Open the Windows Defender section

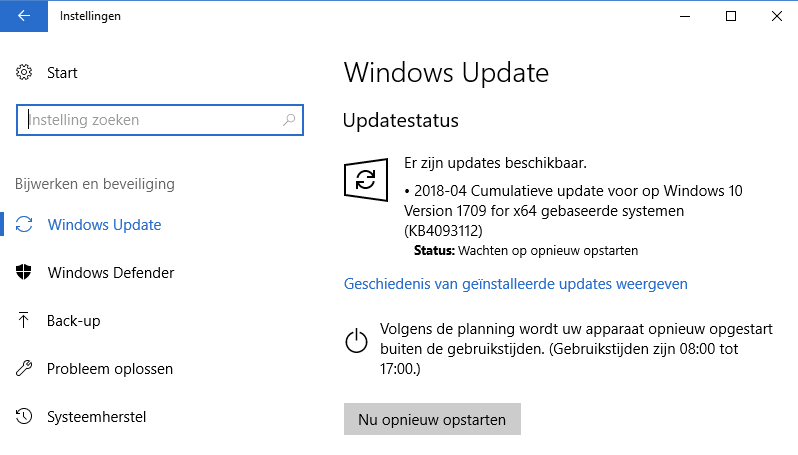coord(110,273)
